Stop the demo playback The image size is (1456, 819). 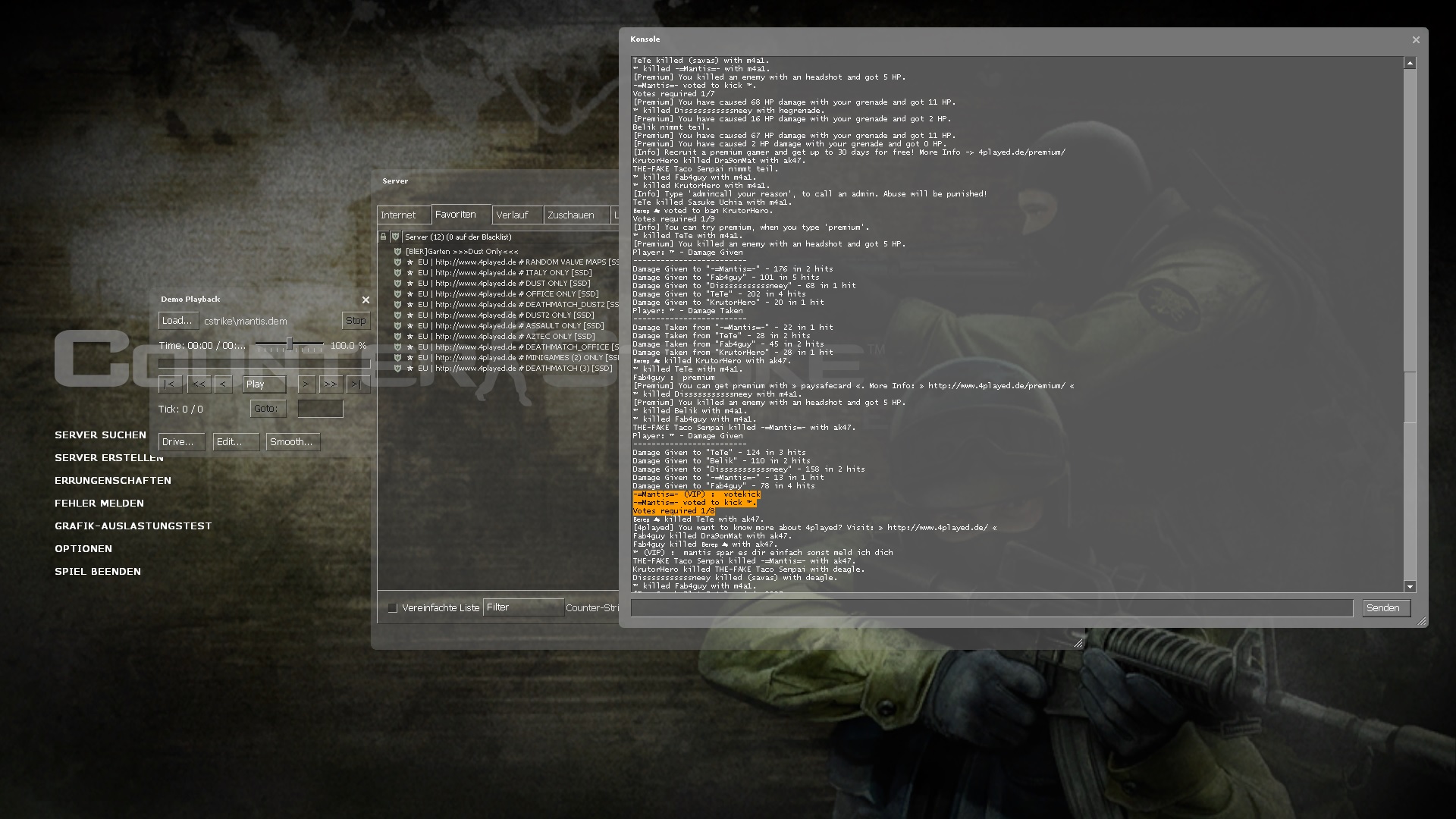(x=356, y=321)
